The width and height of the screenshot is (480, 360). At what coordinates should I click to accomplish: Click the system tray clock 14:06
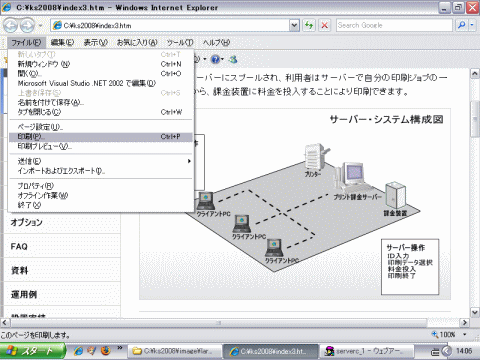click(x=464, y=351)
